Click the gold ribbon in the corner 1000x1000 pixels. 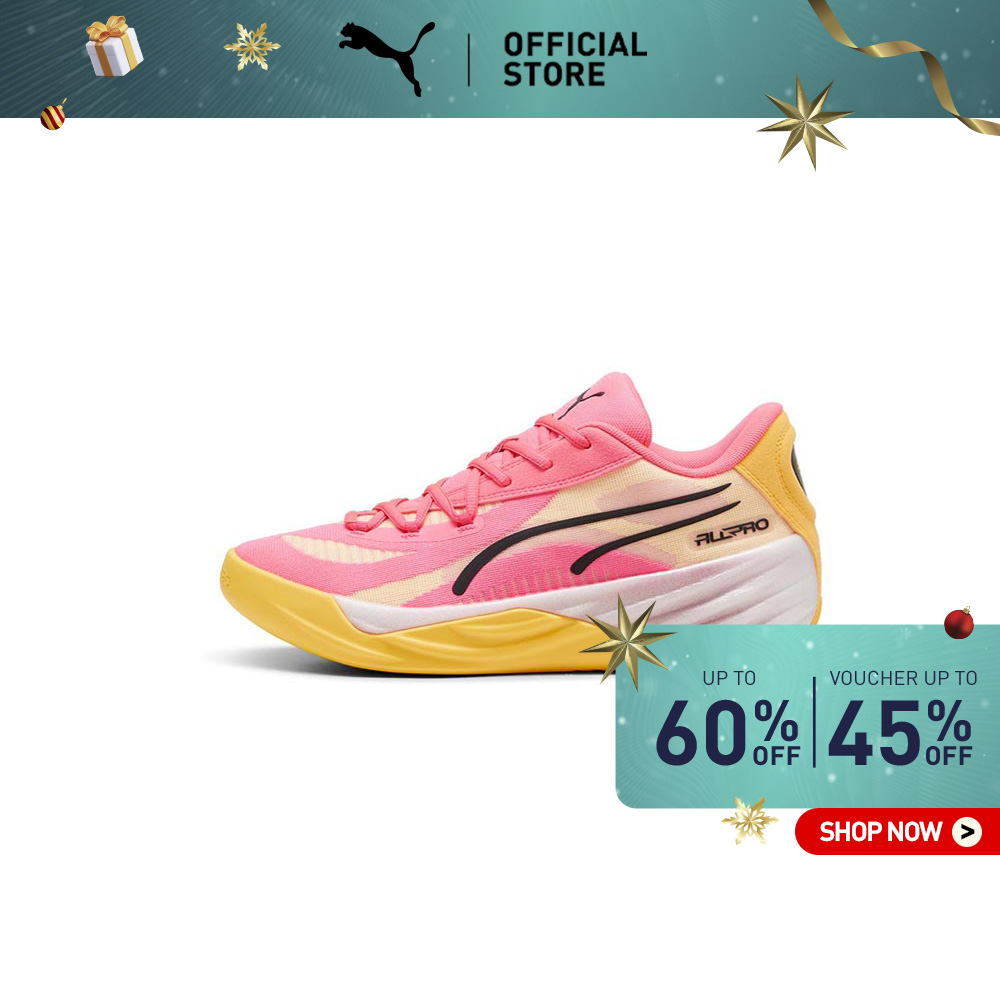[x=906, y=64]
